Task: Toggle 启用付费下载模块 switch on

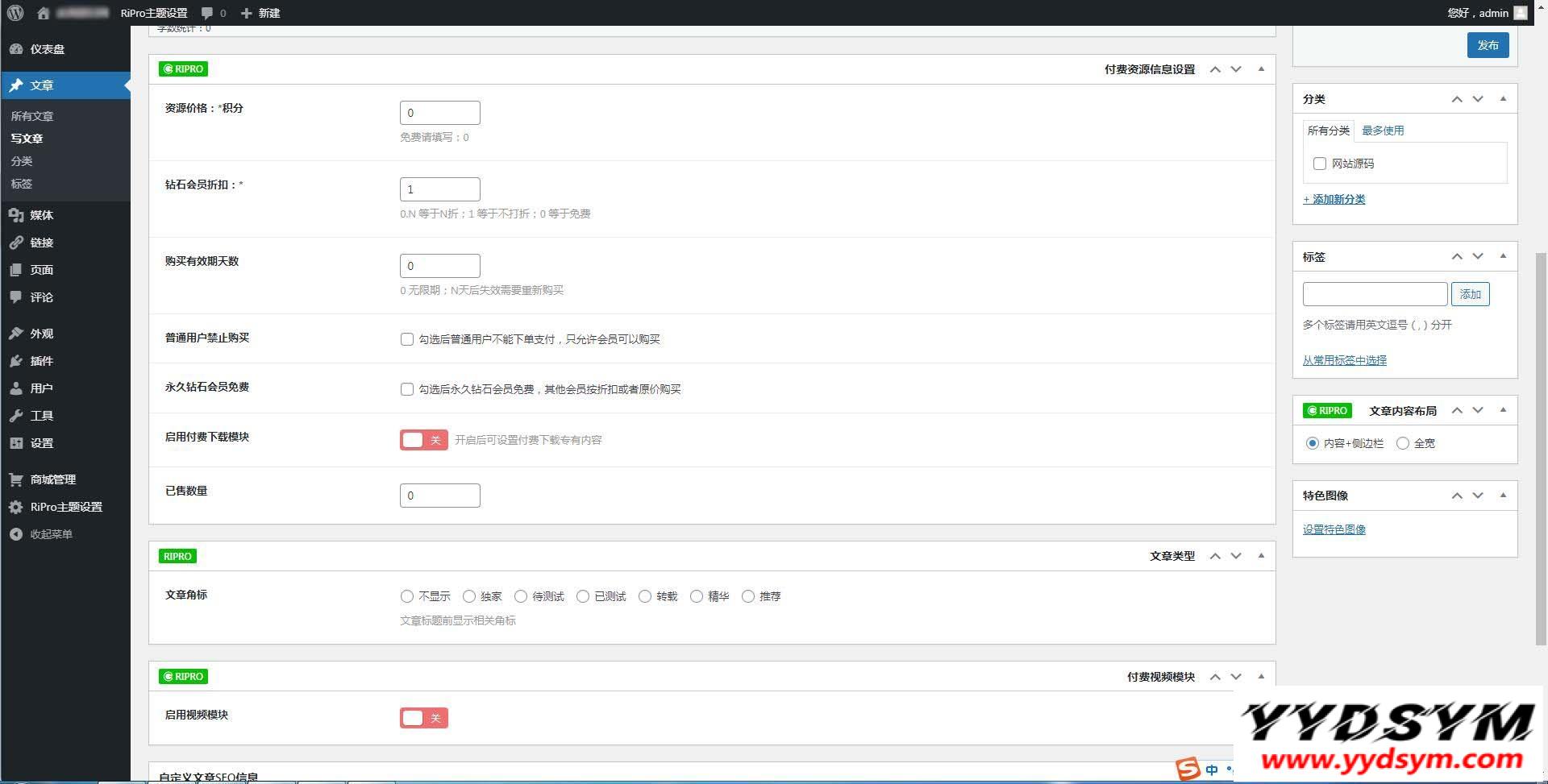Action: click(x=423, y=440)
